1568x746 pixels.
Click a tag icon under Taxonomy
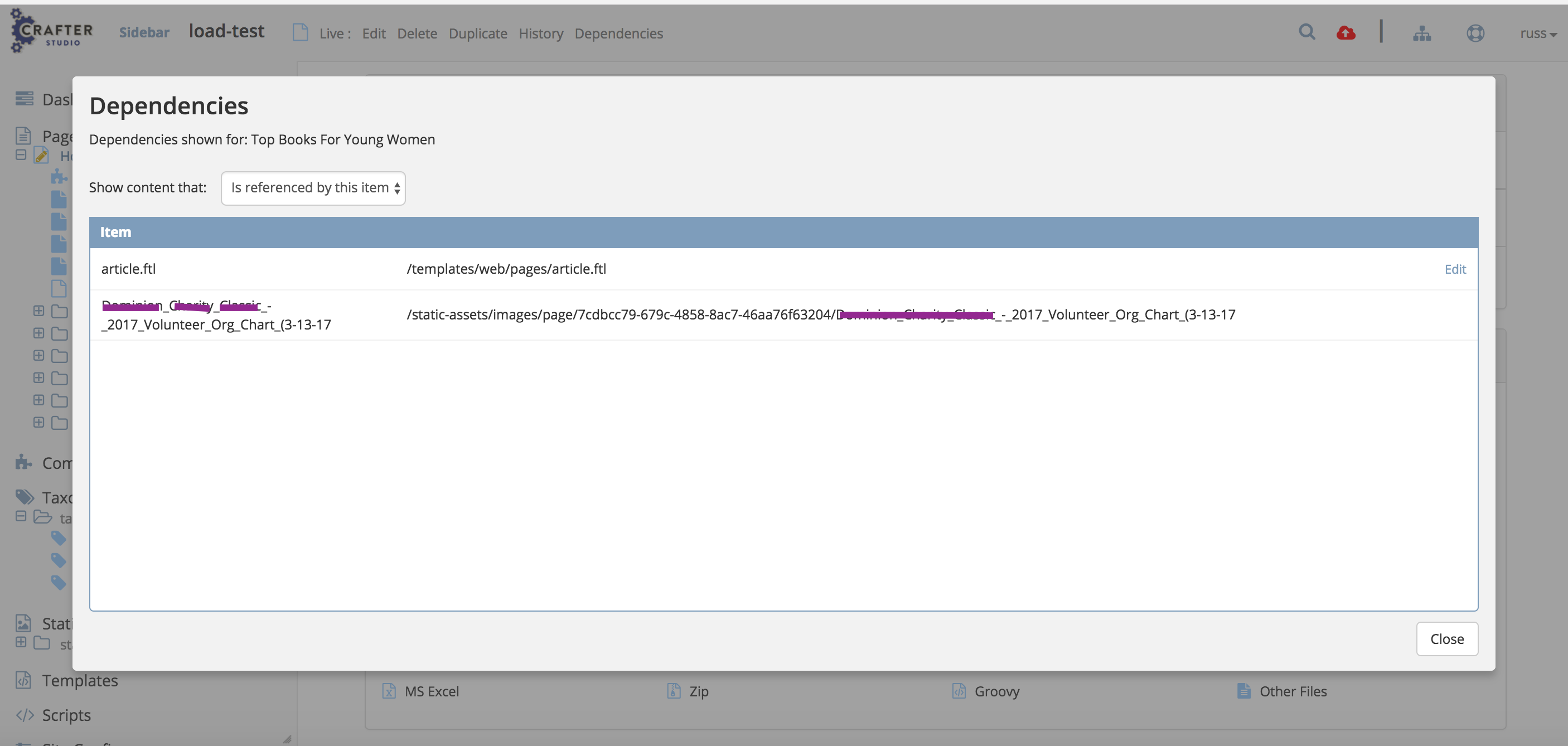pos(59,538)
